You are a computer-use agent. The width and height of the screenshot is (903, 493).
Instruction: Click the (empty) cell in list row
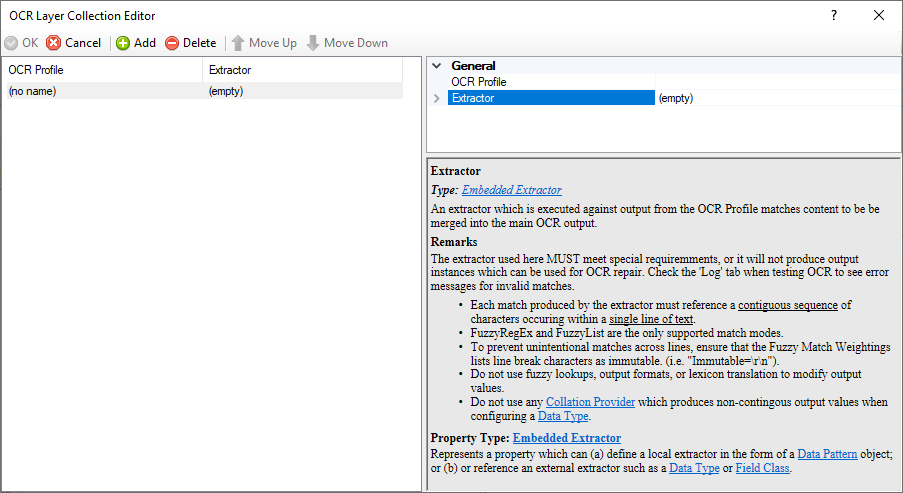[226, 91]
